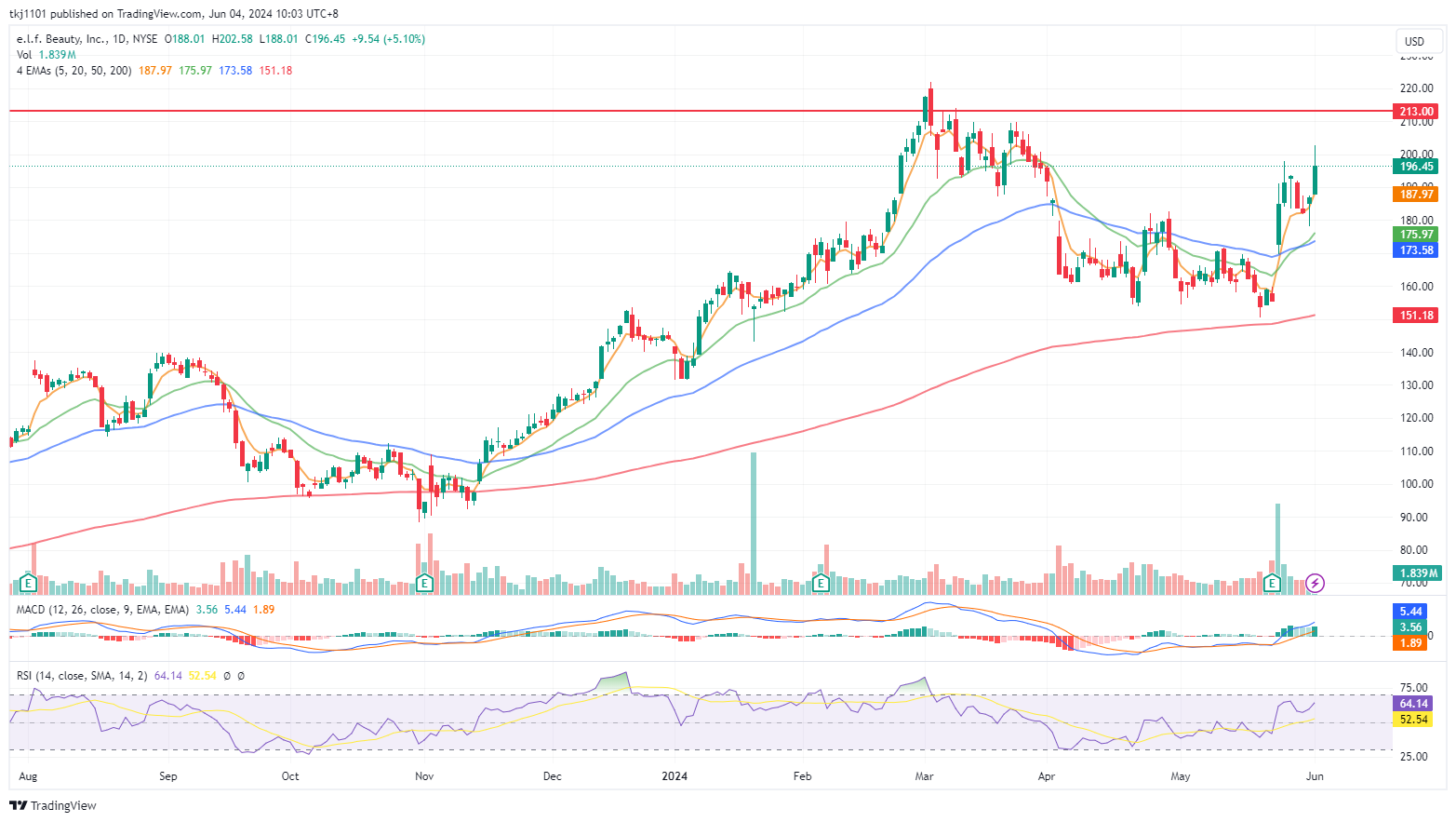Click the Mar label on time axis

point(924,776)
